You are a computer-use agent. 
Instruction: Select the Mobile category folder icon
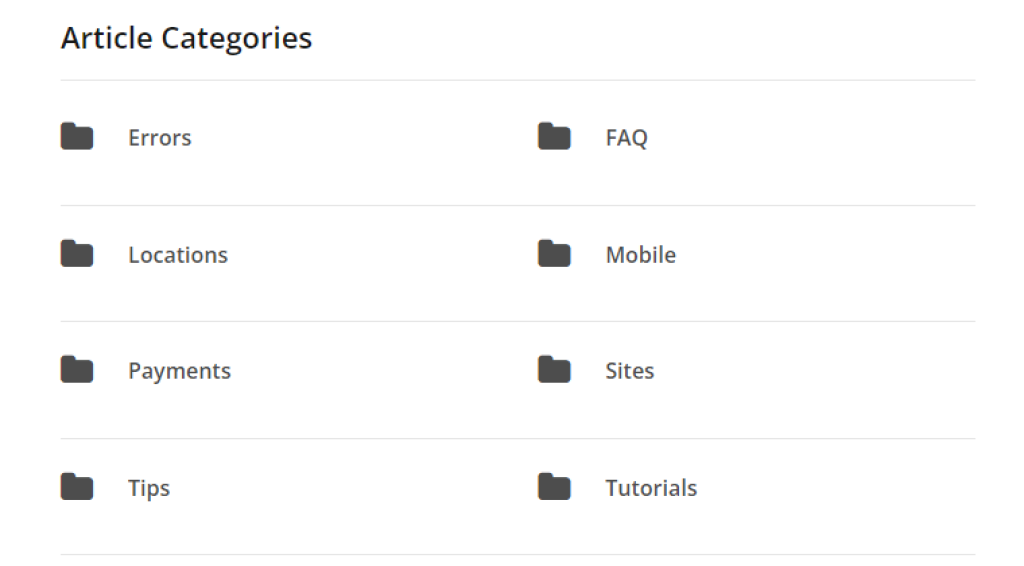(554, 254)
